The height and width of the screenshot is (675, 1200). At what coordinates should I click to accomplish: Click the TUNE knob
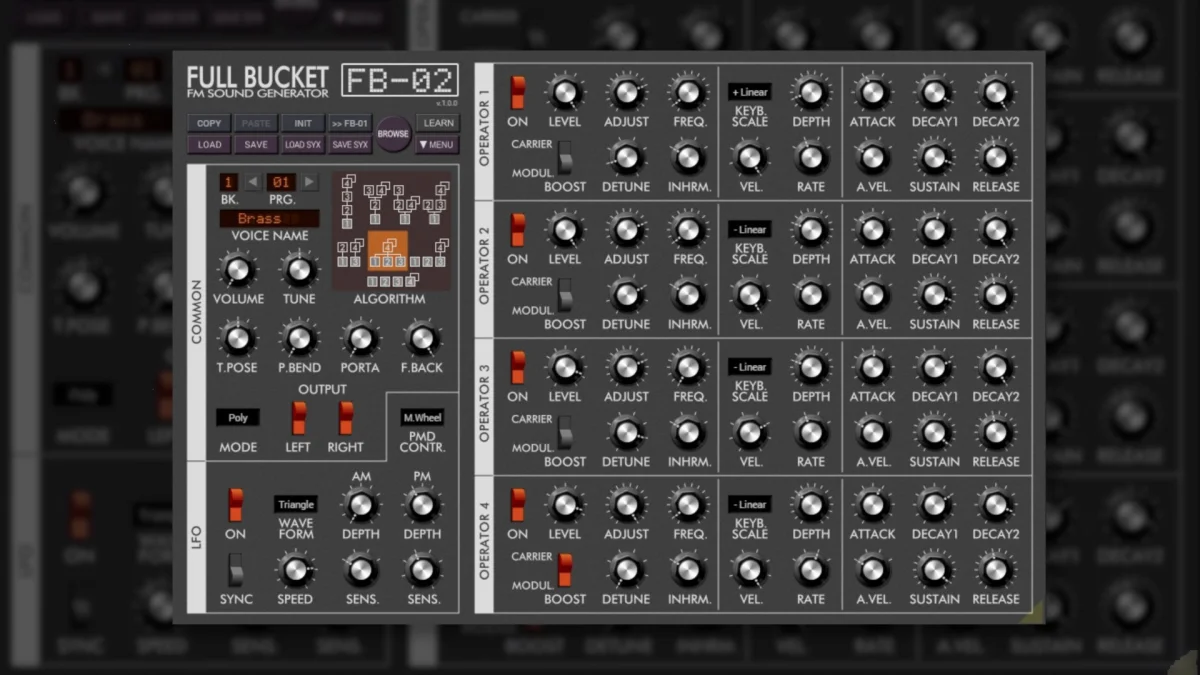click(298, 270)
